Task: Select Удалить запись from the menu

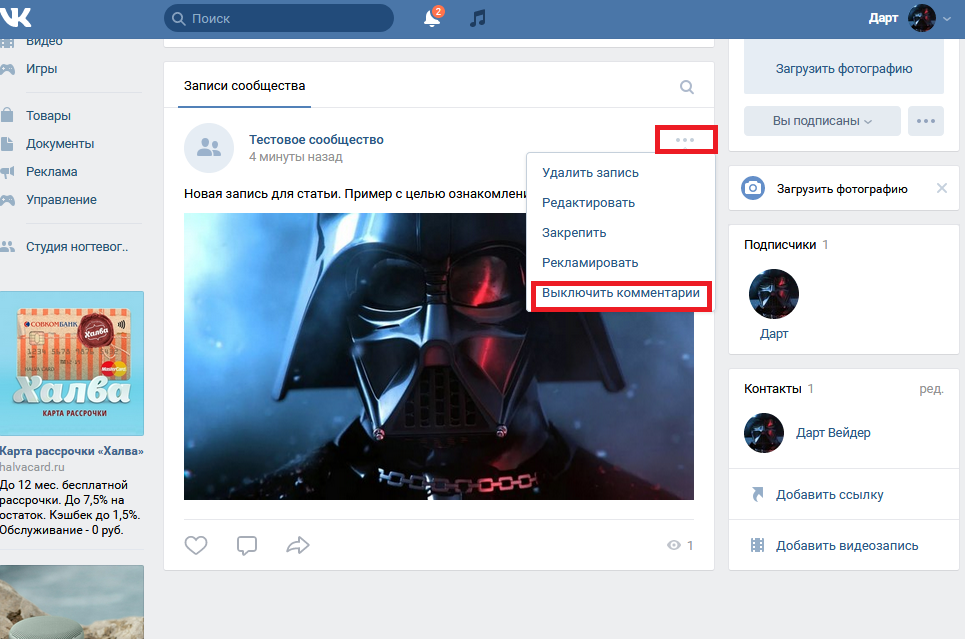Action: tap(590, 173)
